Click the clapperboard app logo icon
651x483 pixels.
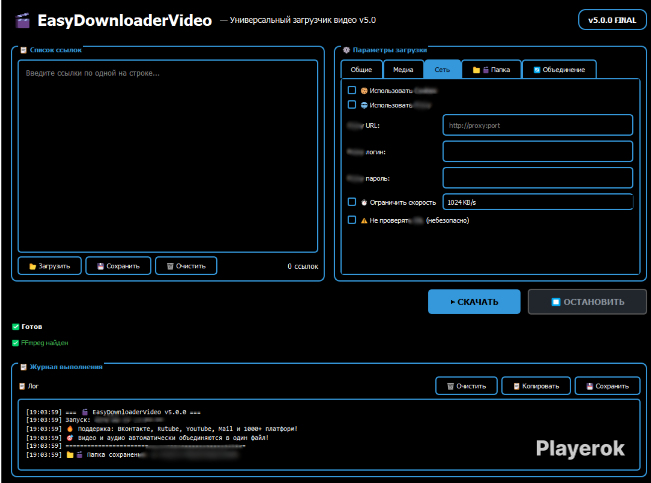click(23, 20)
